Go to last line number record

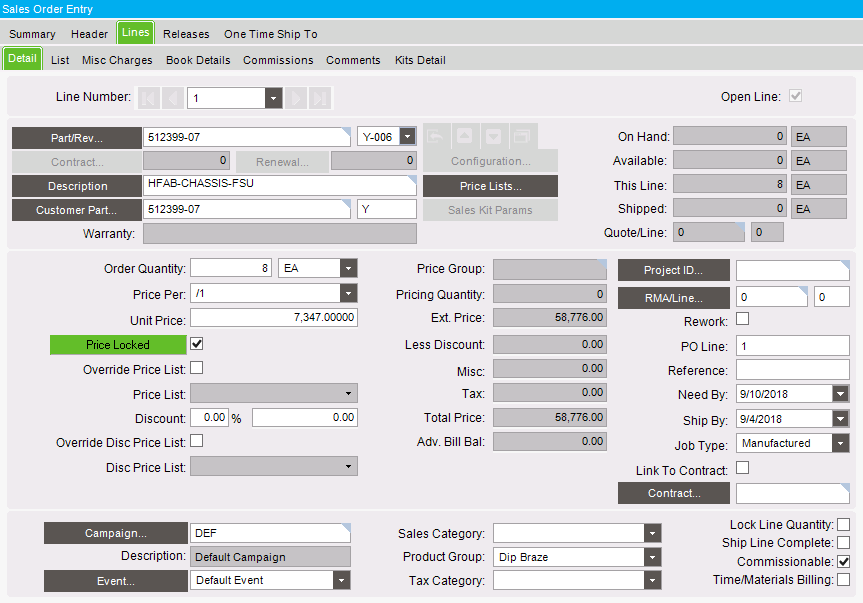tap(320, 98)
